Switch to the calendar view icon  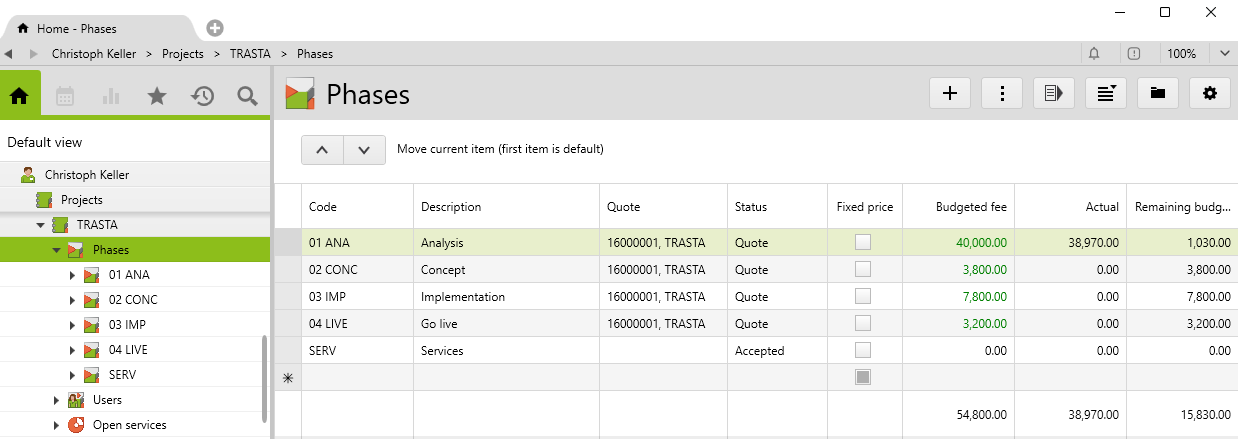[x=65, y=96]
